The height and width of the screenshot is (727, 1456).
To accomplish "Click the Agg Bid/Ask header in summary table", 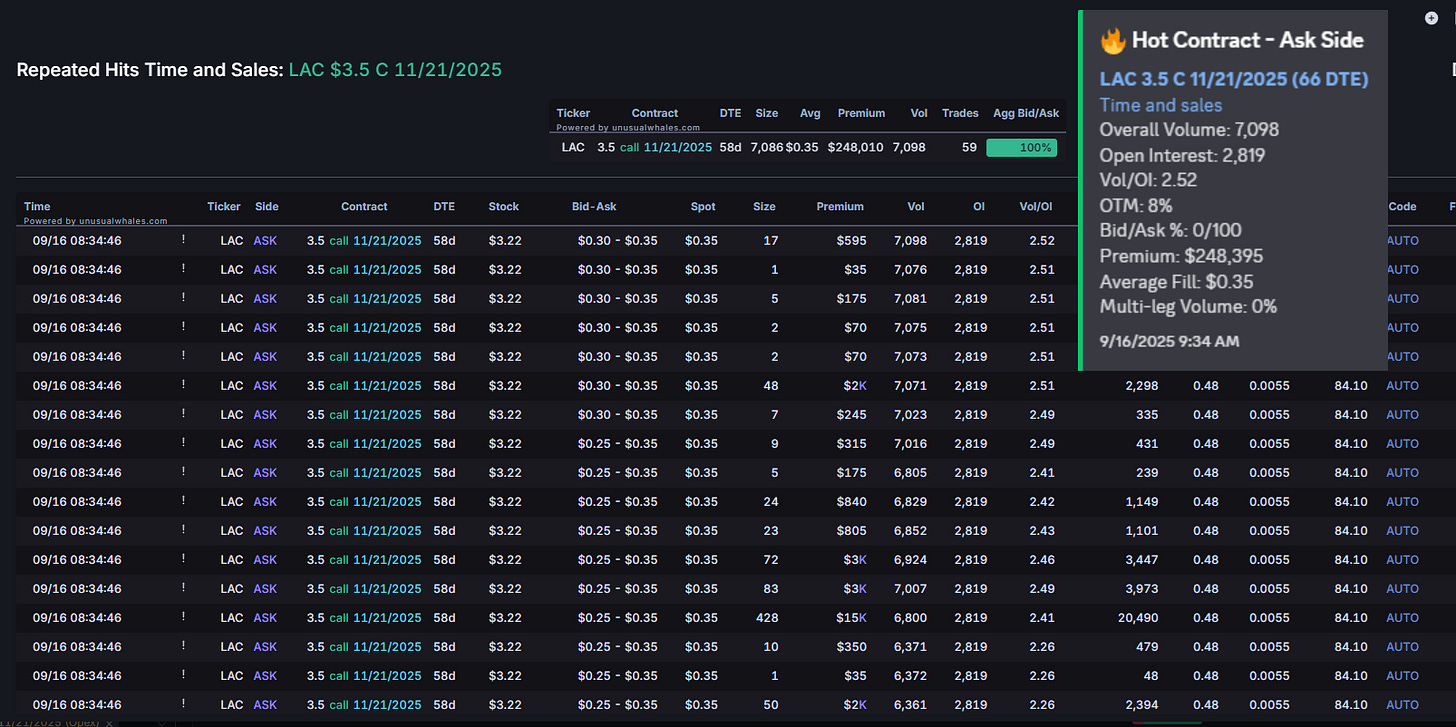I will [x=1026, y=114].
